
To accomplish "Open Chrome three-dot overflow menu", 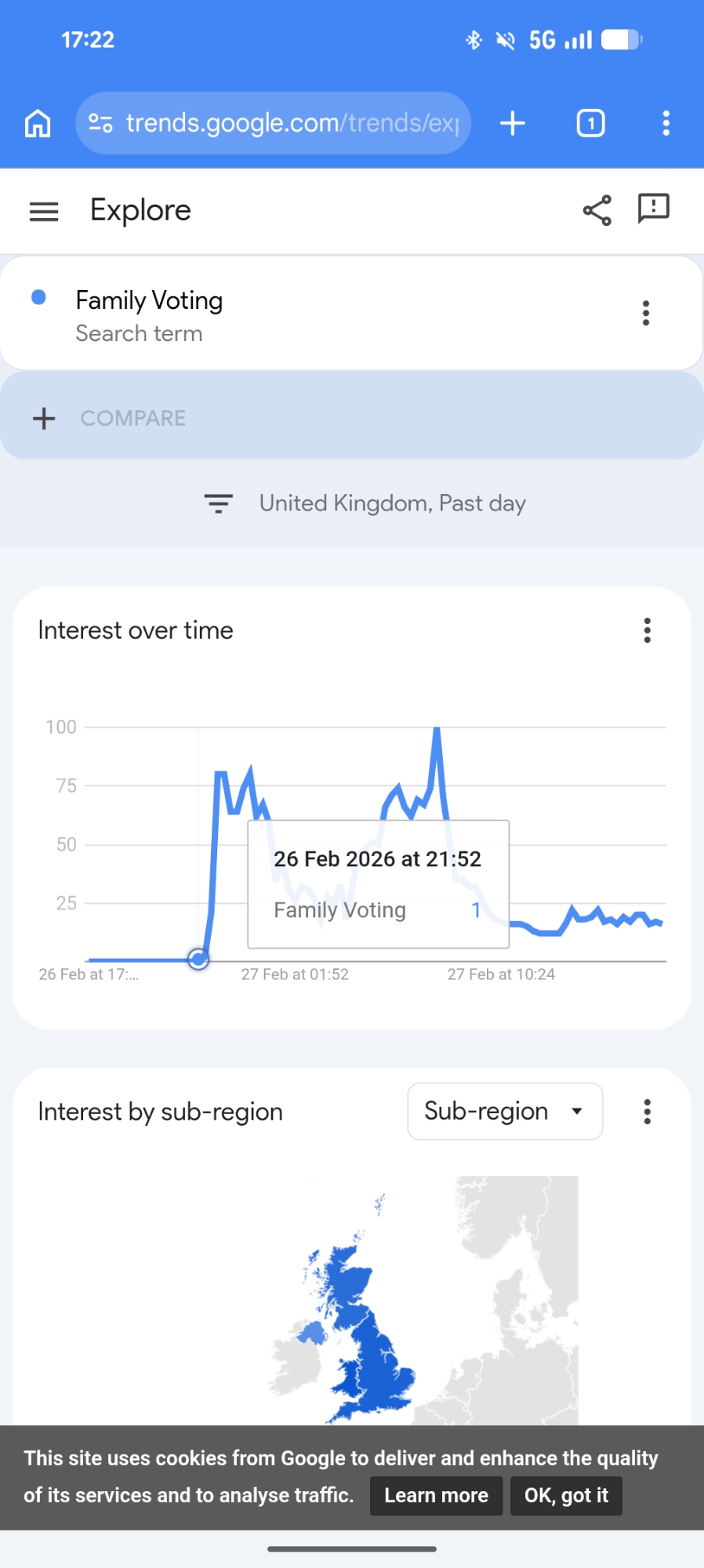I will (x=666, y=123).
